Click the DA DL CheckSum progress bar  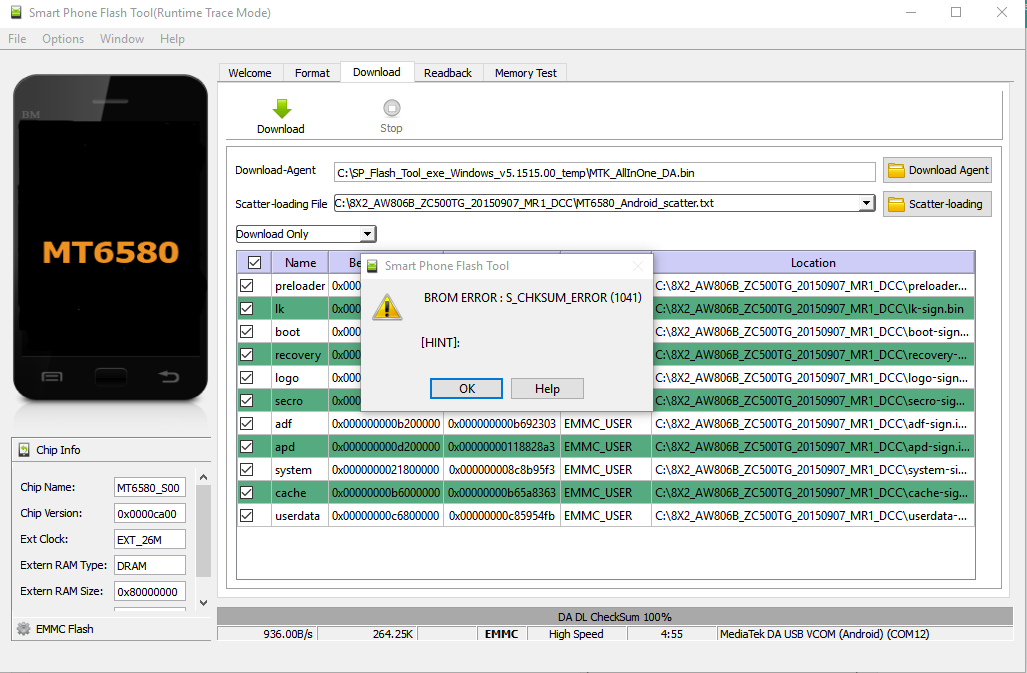[614, 617]
